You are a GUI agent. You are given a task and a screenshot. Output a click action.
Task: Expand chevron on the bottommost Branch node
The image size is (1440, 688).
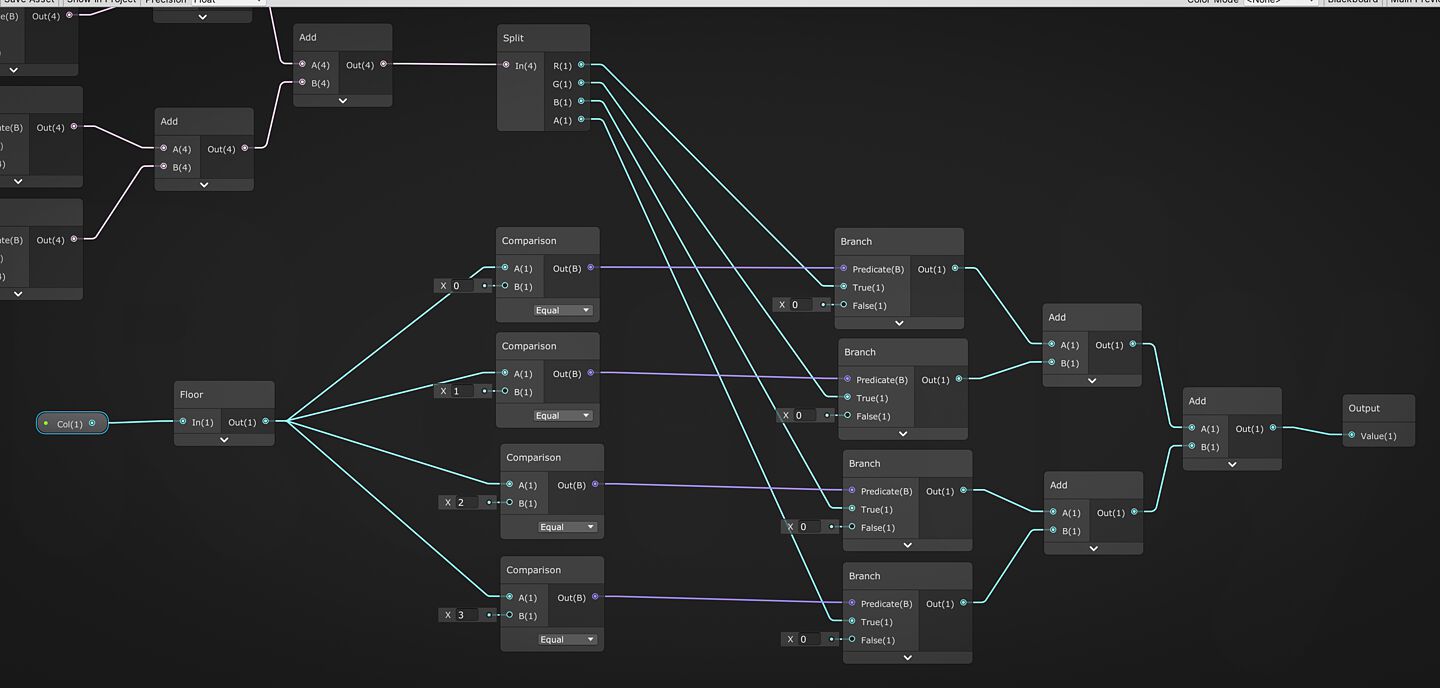point(907,657)
